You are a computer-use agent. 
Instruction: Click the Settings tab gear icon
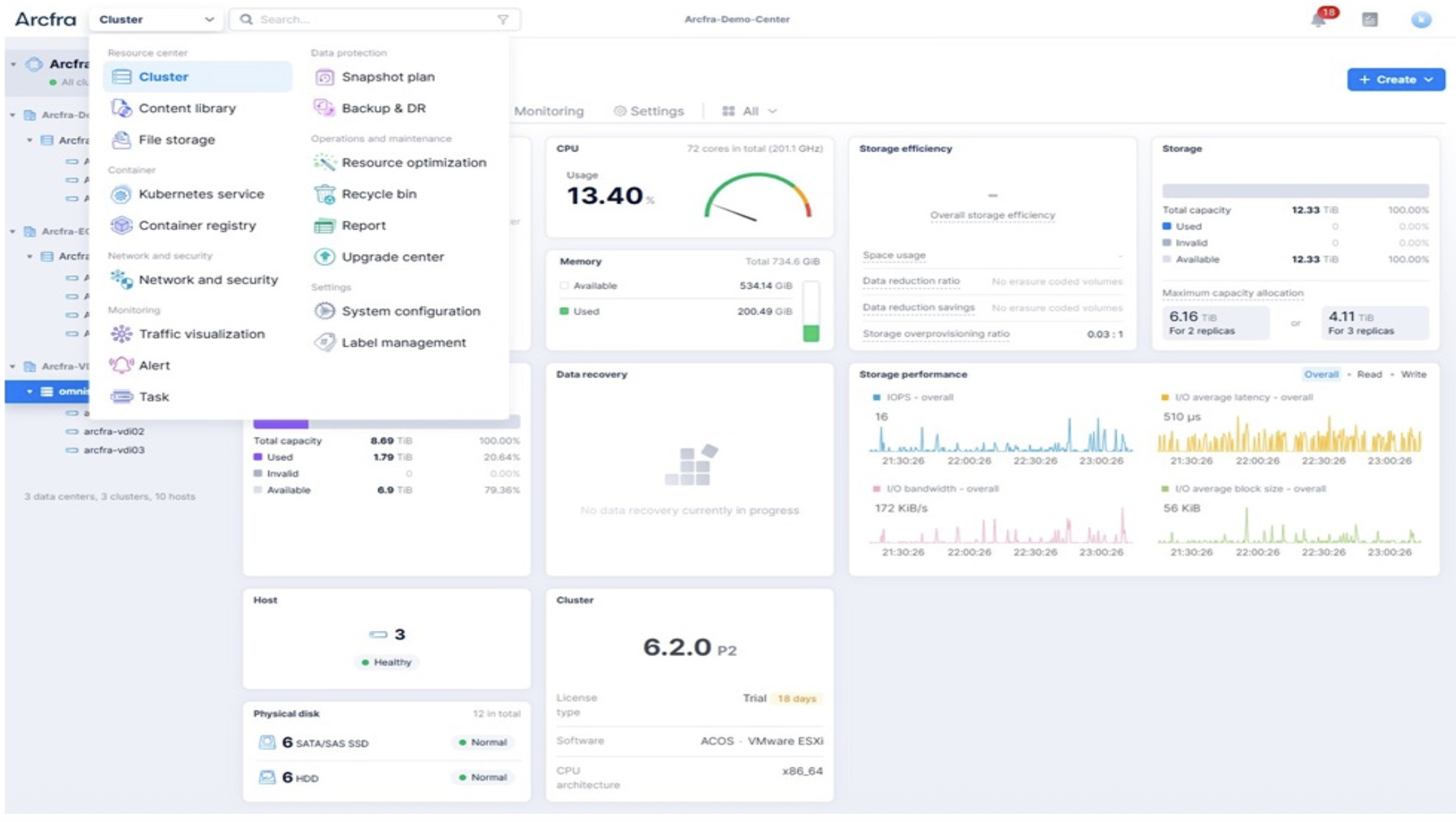click(x=619, y=111)
